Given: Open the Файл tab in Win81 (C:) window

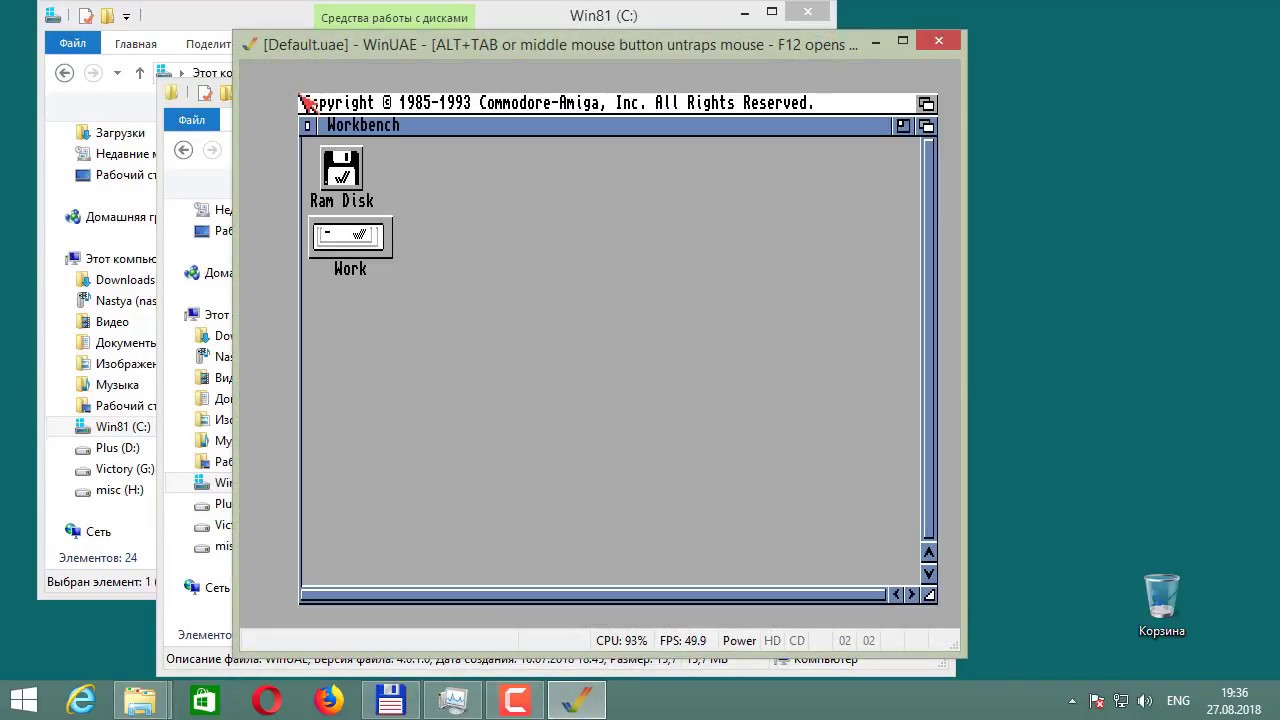Looking at the screenshot, I should [x=72, y=44].
